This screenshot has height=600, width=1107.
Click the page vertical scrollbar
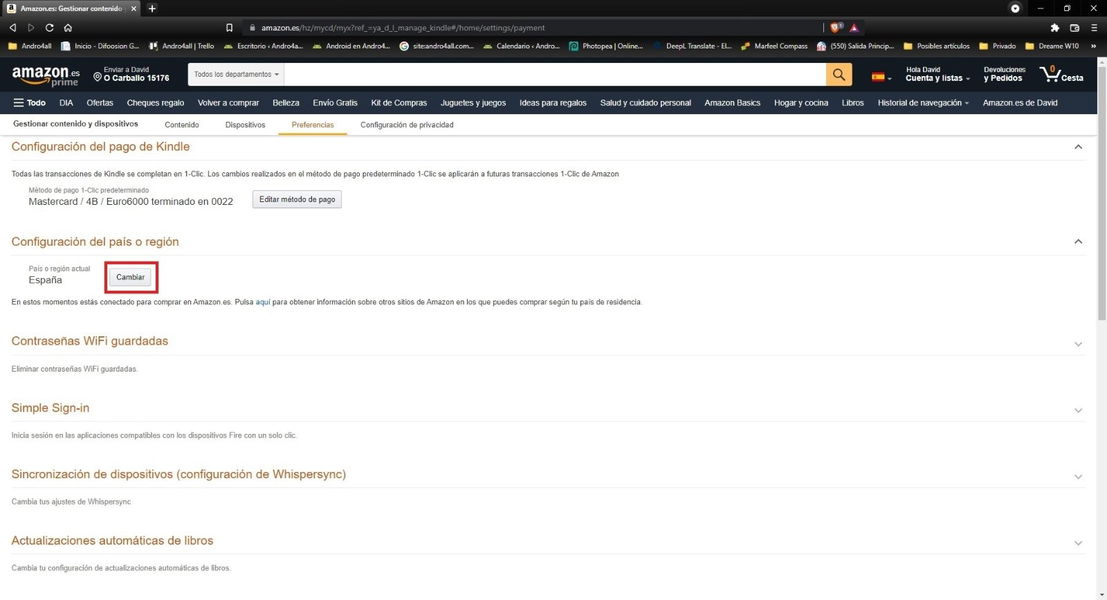point(1101,194)
